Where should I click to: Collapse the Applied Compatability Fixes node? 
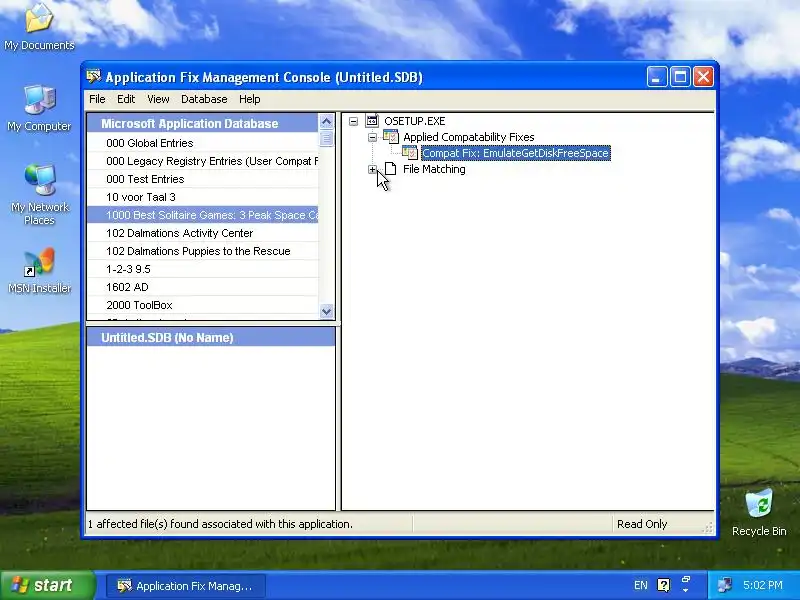(372, 137)
